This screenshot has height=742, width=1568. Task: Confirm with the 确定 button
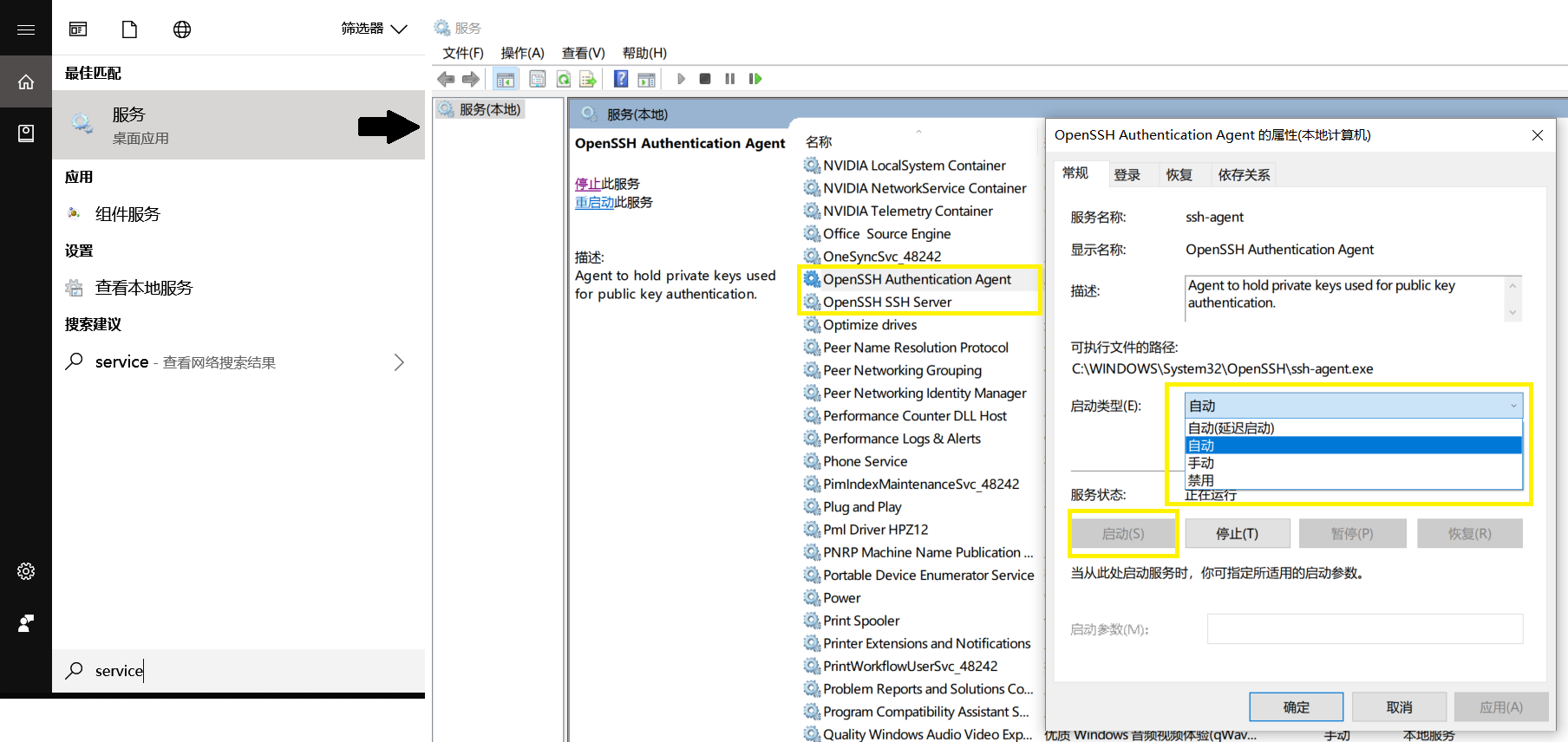(x=1297, y=707)
